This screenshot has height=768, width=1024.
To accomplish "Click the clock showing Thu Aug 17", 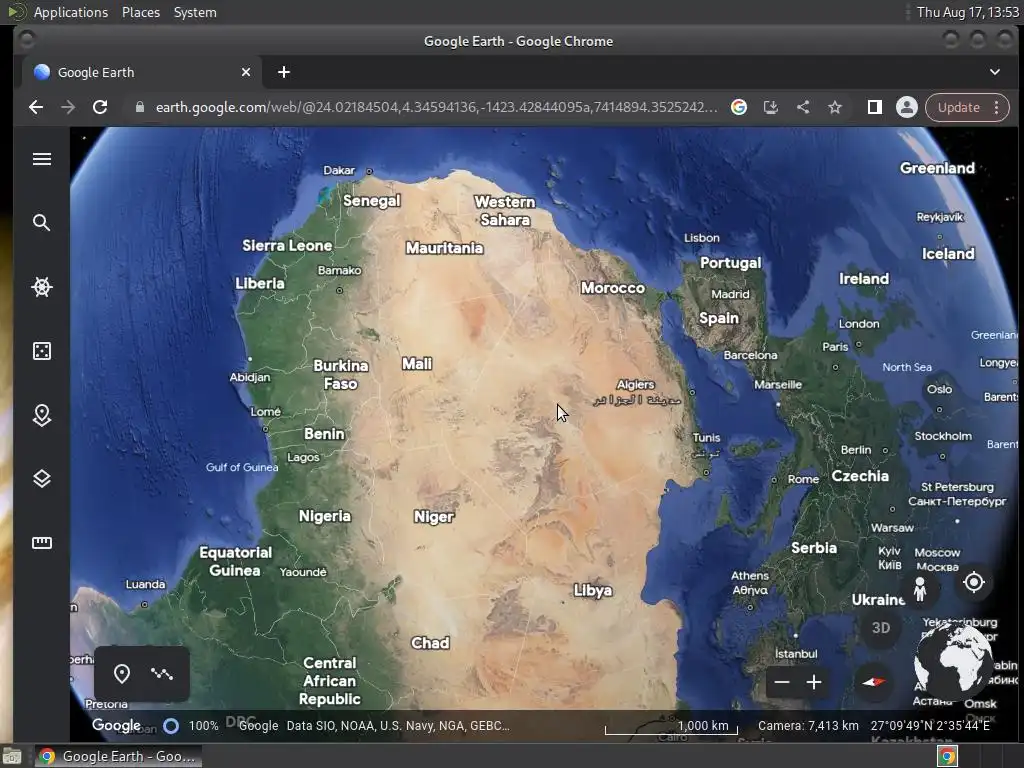I will (x=967, y=12).
